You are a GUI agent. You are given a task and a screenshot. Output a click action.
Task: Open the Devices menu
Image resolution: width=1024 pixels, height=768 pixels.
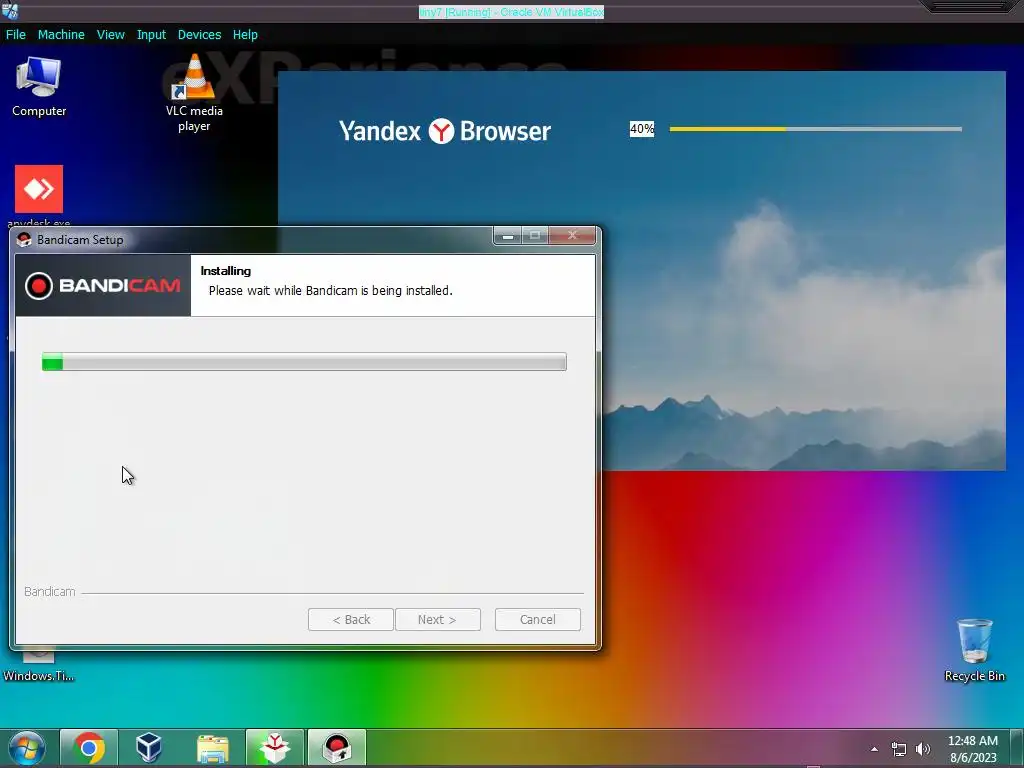coord(199,35)
